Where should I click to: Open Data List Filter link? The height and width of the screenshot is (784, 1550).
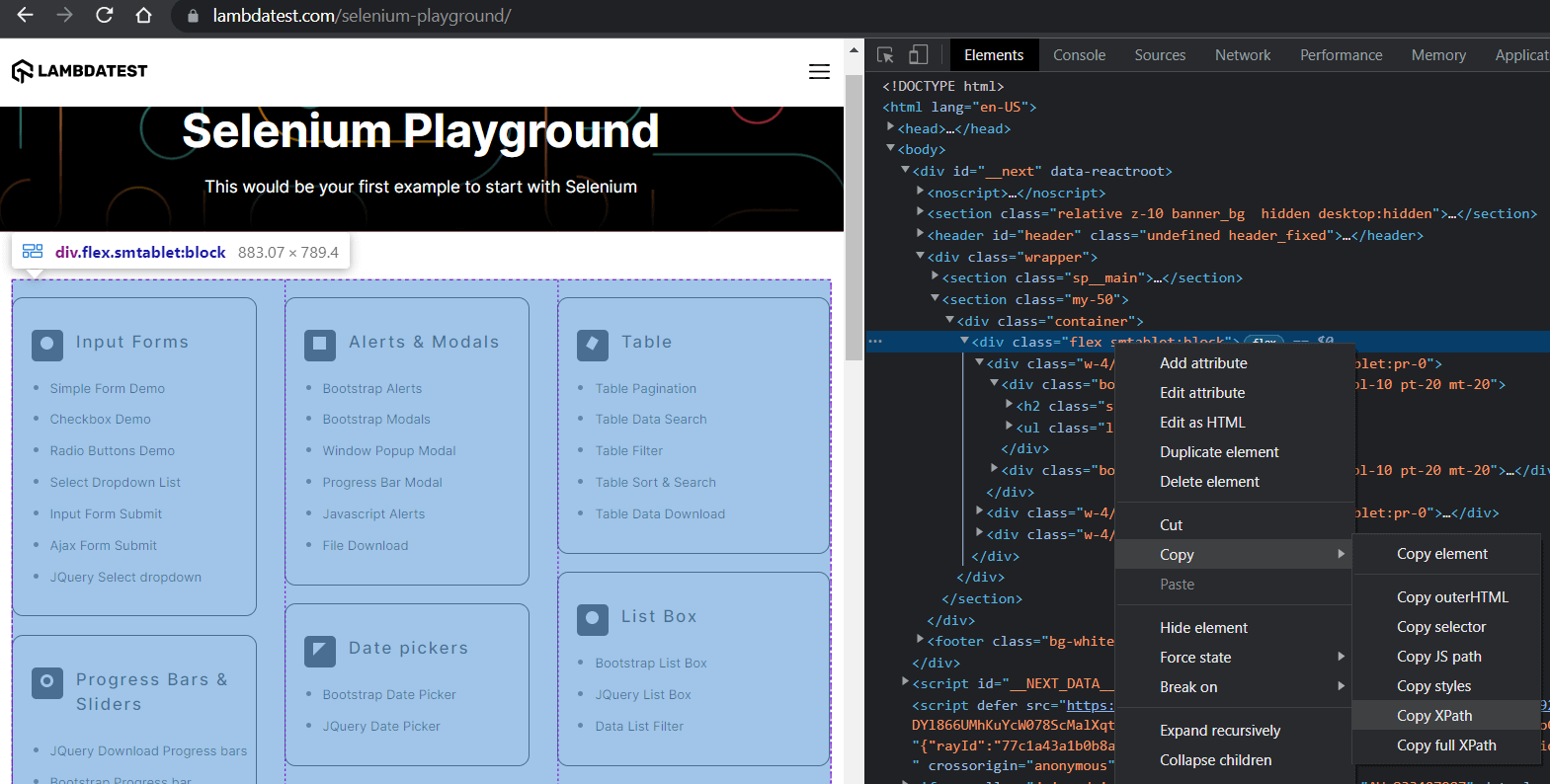639,727
